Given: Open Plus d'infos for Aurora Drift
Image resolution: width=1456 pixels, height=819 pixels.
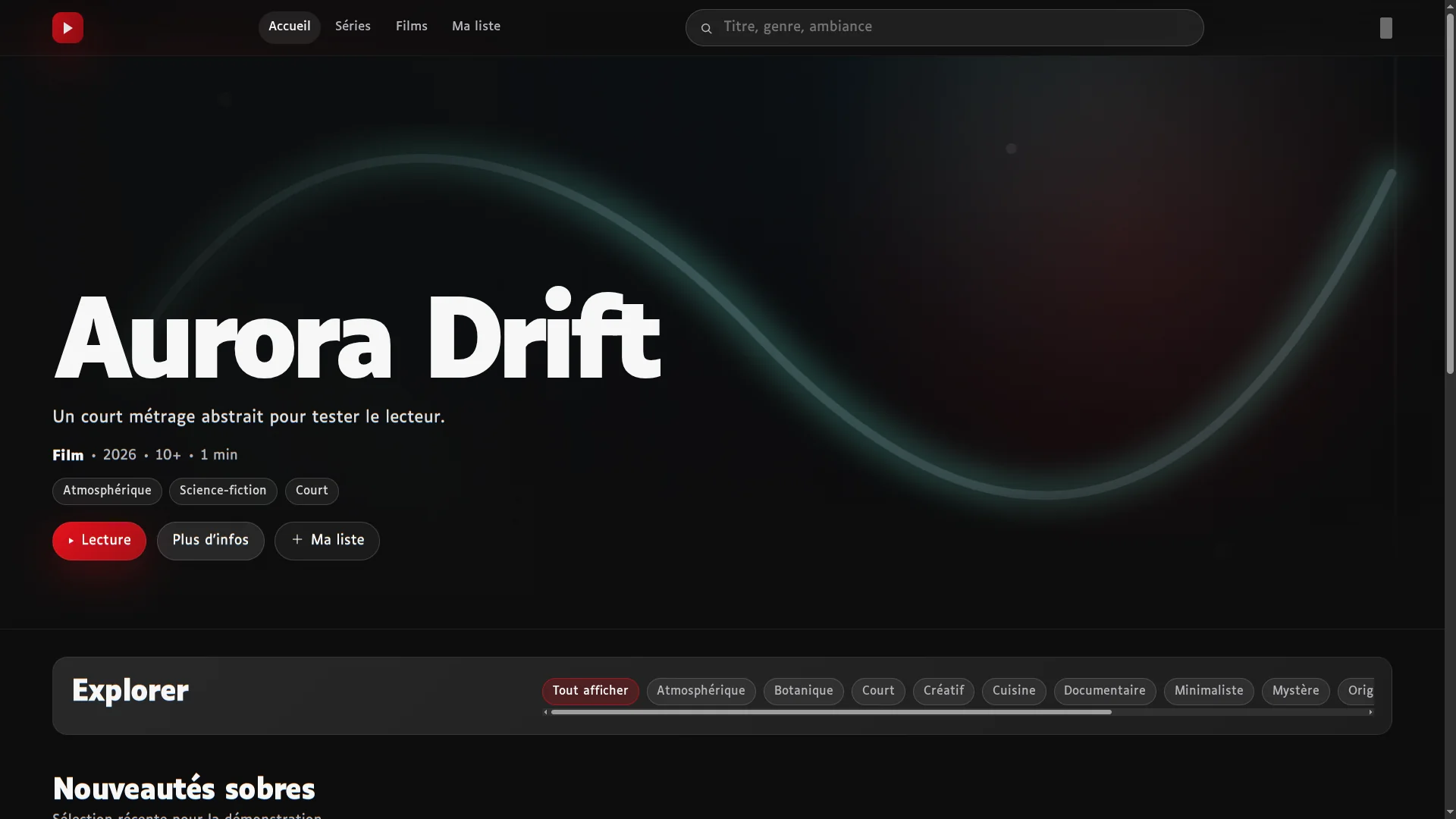Looking at the screenshot, I should point(210,541).
